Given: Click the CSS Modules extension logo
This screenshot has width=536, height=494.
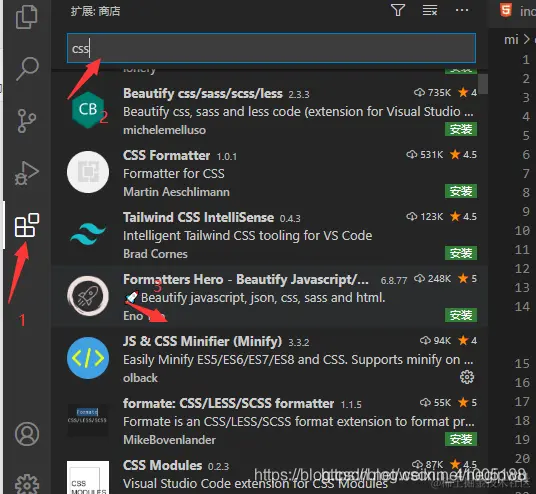Looking at the screenshot, I should tap(88, 478).
